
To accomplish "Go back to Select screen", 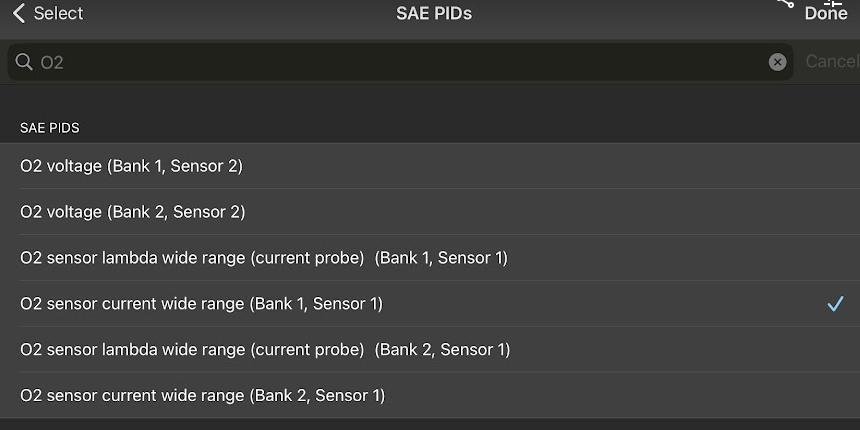I will pos(48,13).
